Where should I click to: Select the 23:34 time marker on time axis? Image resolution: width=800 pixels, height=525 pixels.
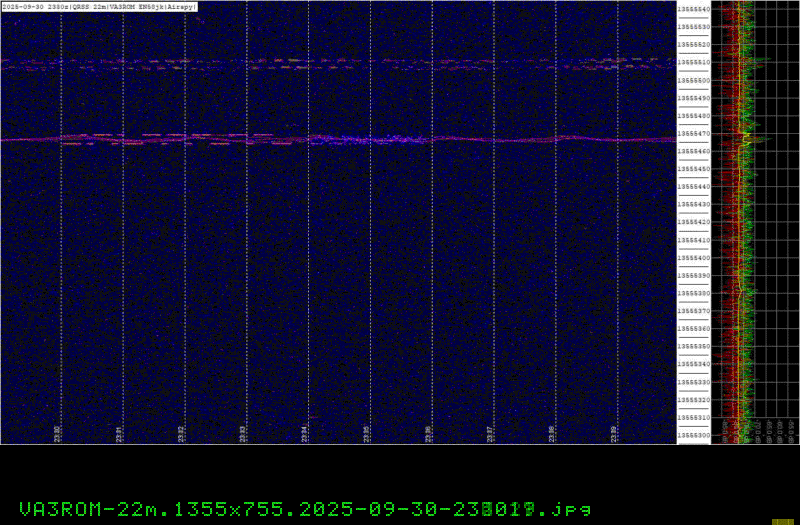tap(305, 433)
